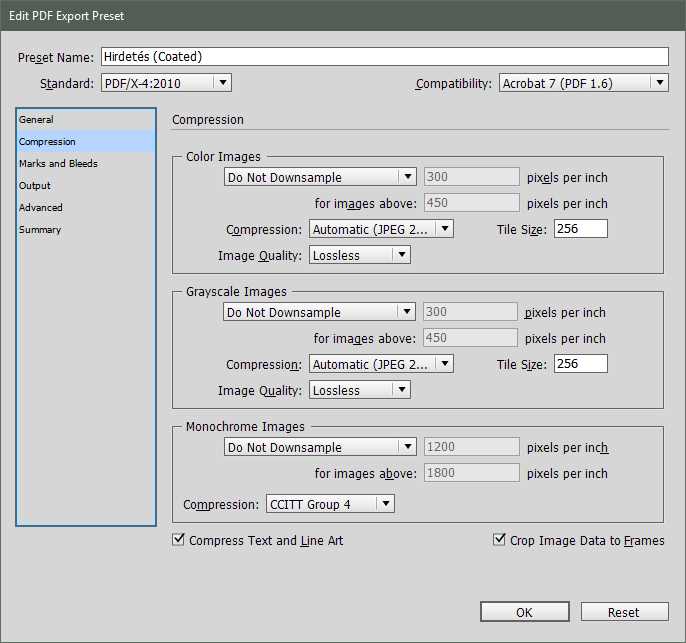This screenshot has width=686, height=643.
Task: Go to the Output section
Action: tap(35, 186)
